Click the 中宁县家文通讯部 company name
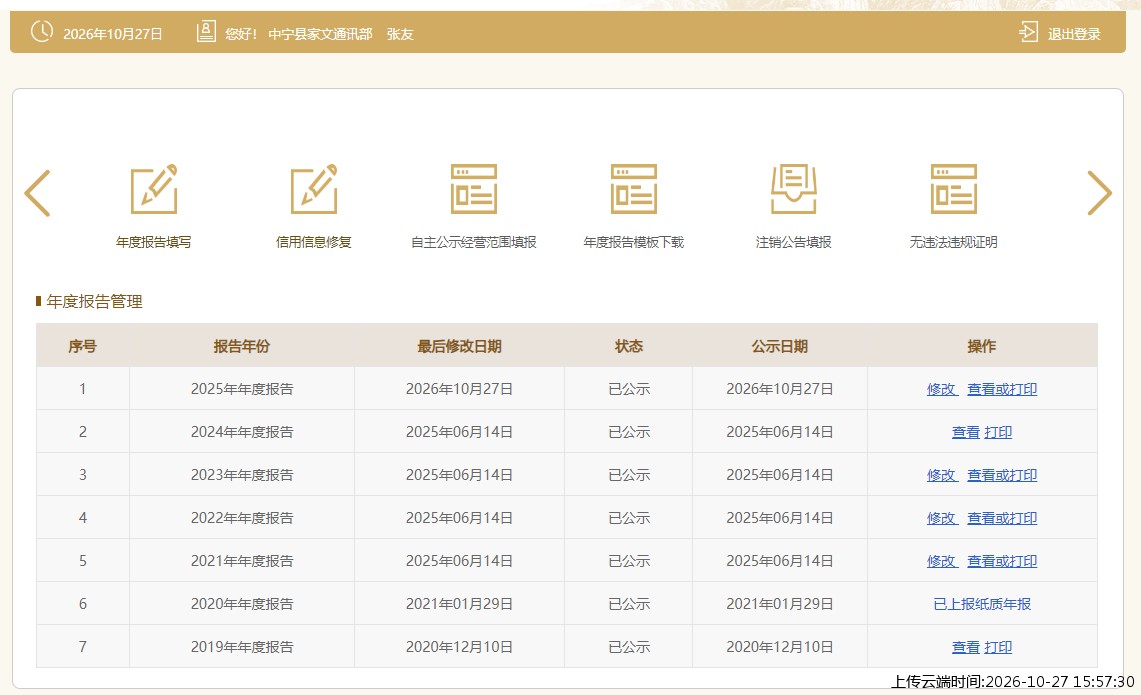The height and width of the screenshot is (695, 1141). (x=320, y=34)
